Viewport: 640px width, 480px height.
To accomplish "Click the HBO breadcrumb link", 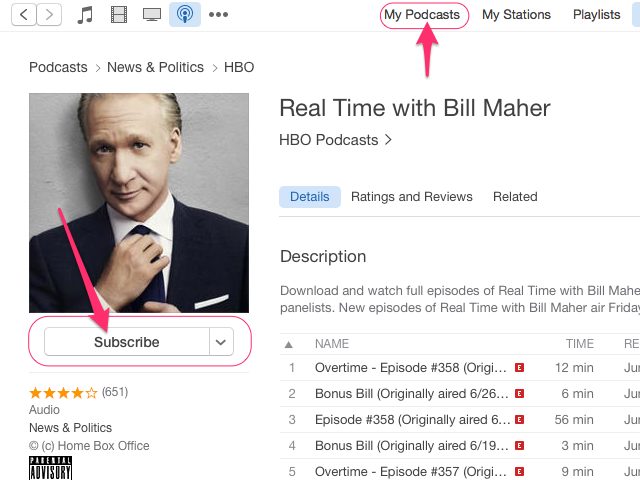I will [239, 67].
